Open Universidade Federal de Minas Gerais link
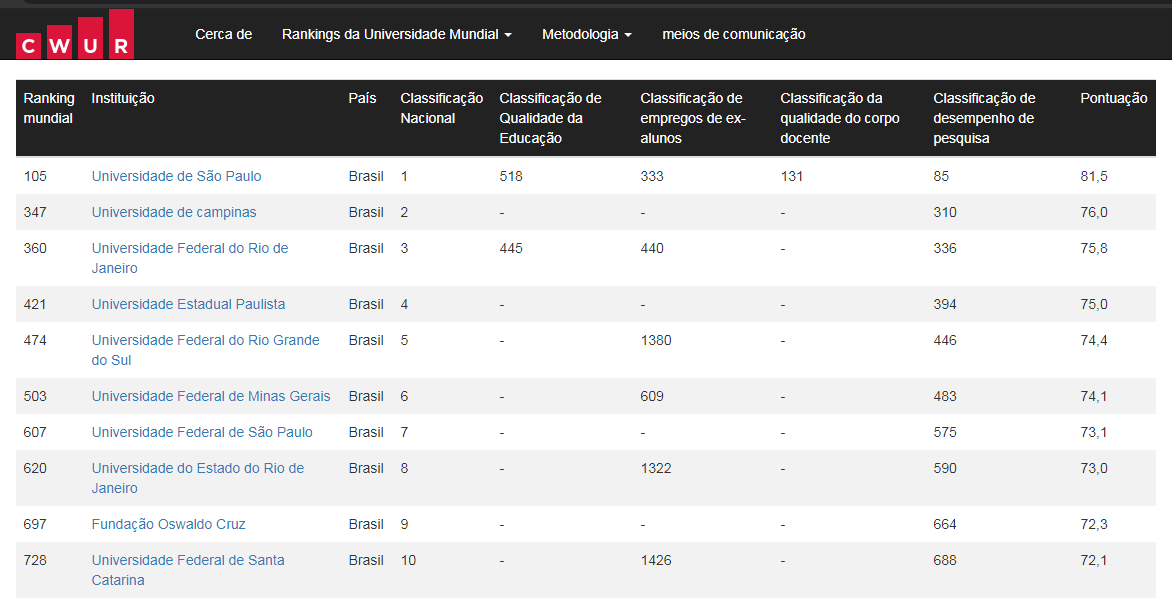Image resolution: width=1172 pixels, height=607 pixels. [210, 396]
